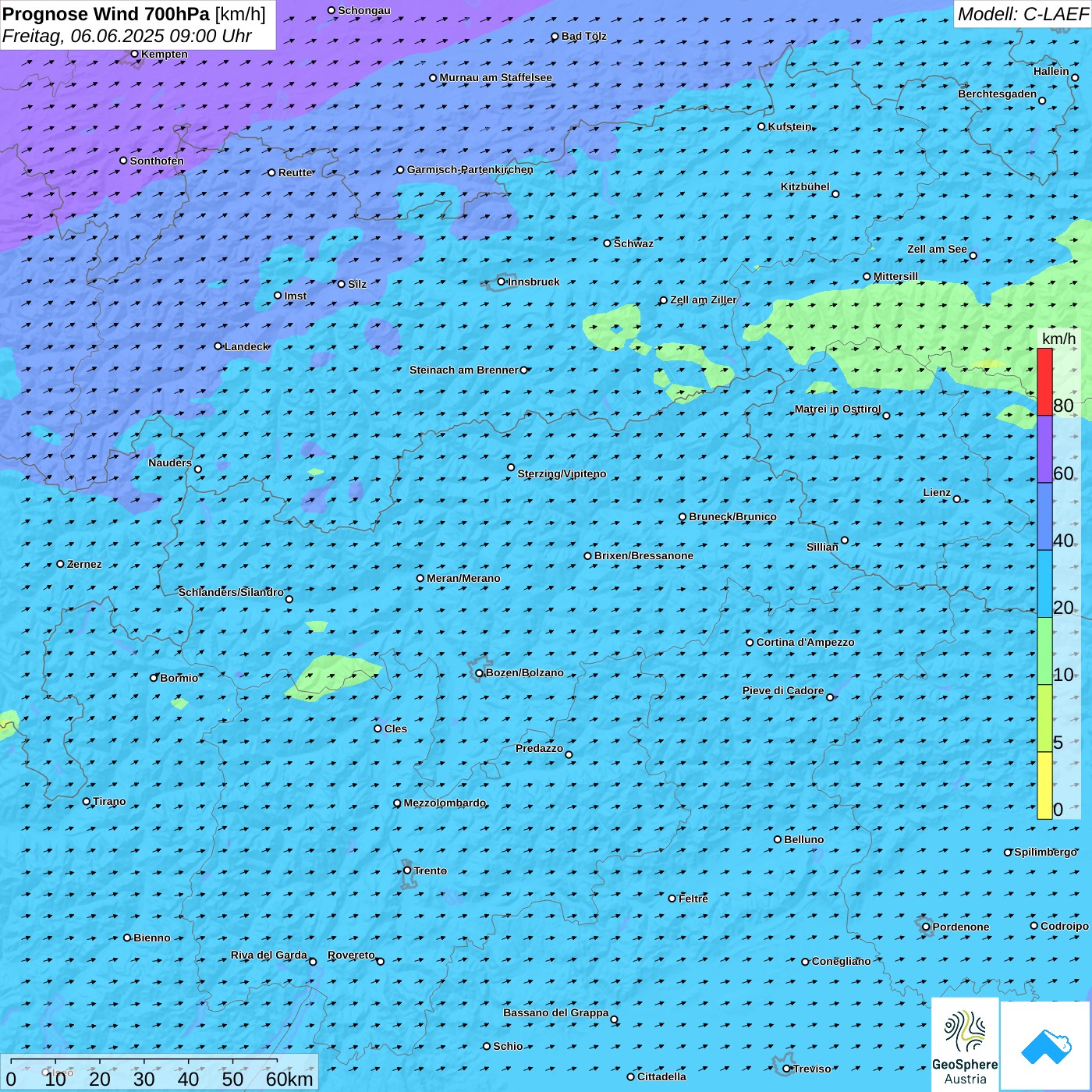Select the Cortina d'Ampezzo label
This screenshot has height=1092, width=1092.
(806, 642)
